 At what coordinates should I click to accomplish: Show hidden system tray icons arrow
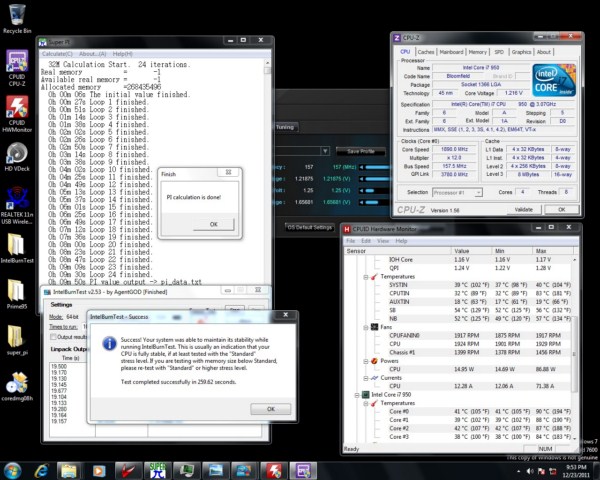coord(518,471)
